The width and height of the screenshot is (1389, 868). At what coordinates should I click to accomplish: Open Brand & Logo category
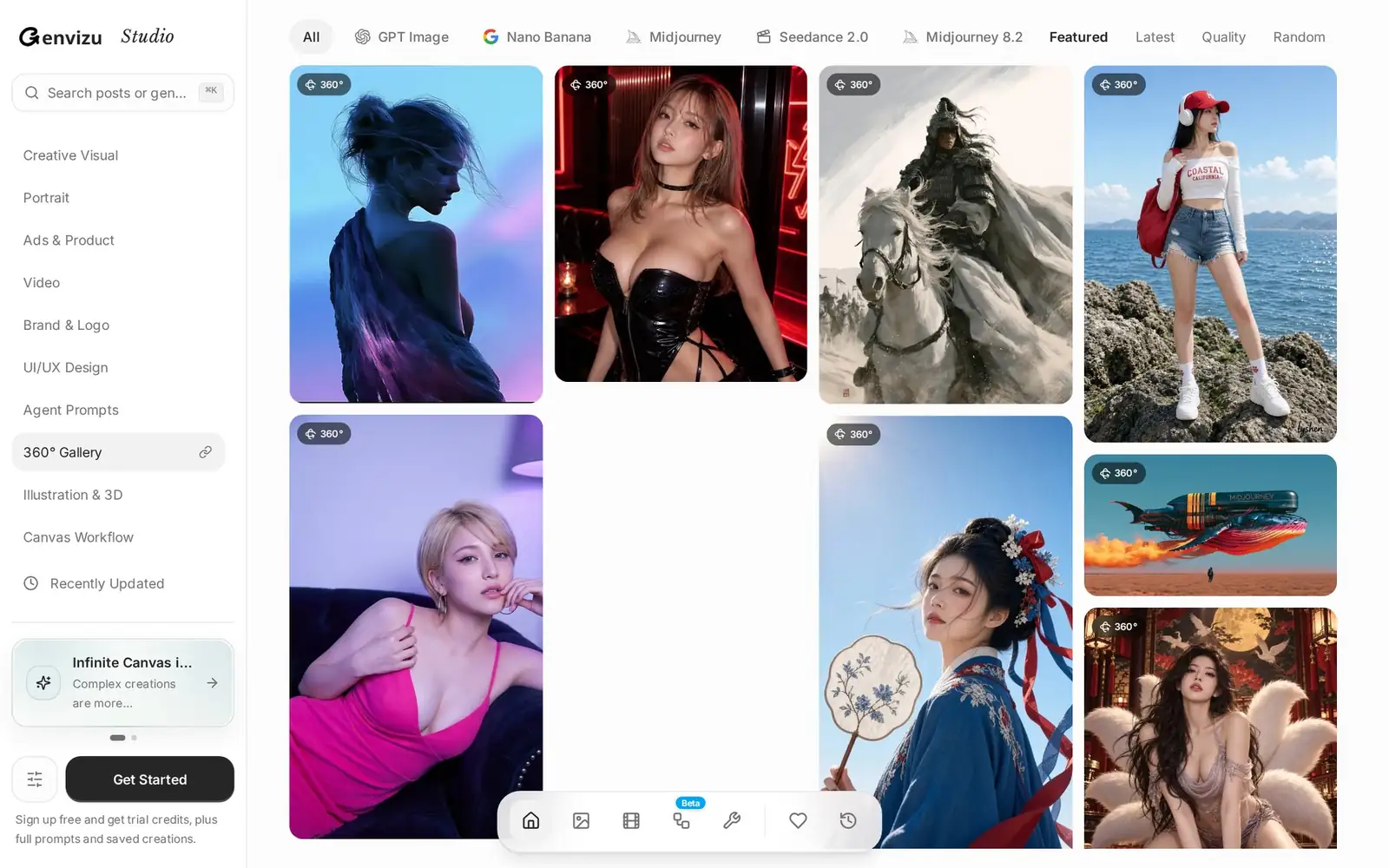[118, 325]
